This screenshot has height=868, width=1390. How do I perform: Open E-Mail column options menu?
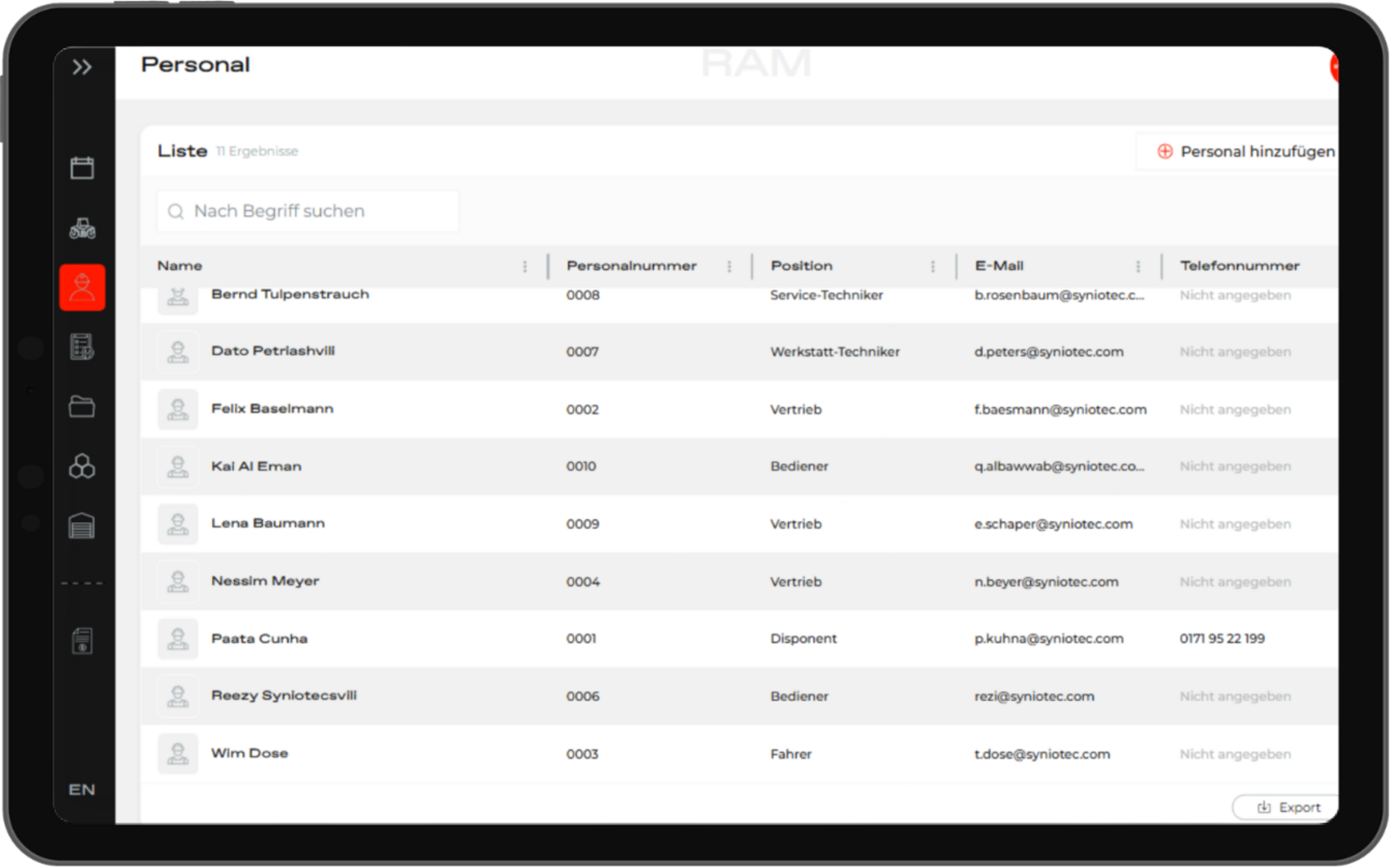click(1138, 266)
